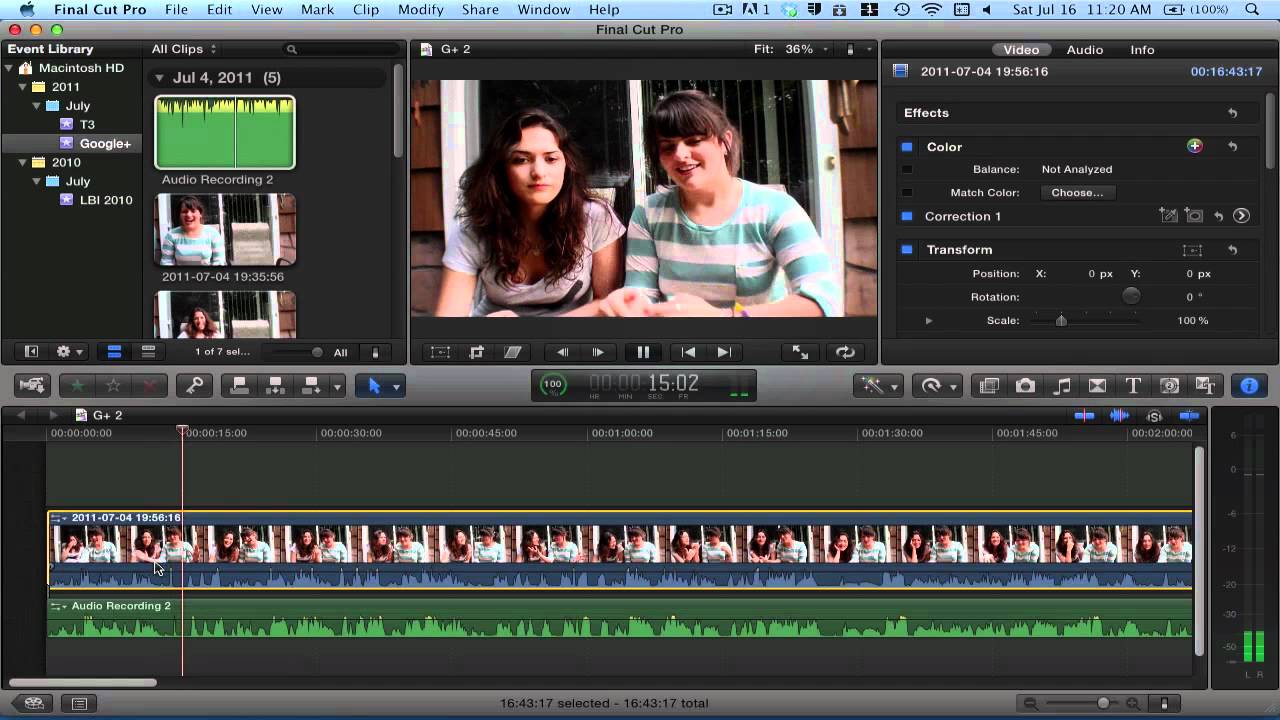Open the Retime speed menu

(x=938, y=386)
